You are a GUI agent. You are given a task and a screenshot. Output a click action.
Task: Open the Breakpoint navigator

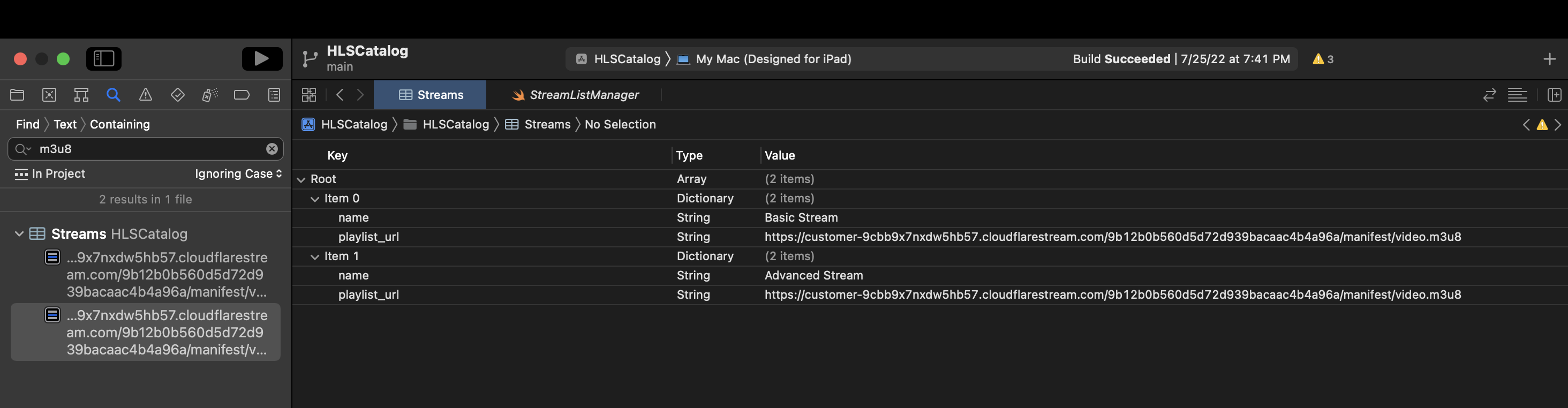tap(242, 95)
